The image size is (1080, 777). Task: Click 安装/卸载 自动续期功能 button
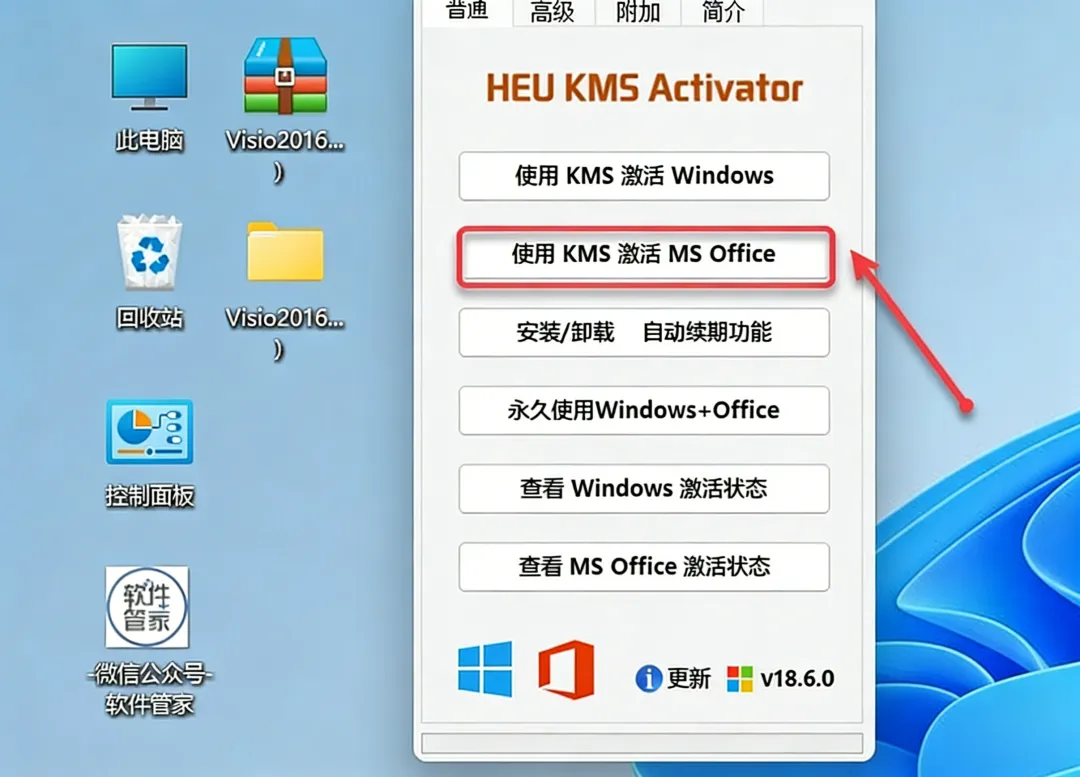coord(644,333)
